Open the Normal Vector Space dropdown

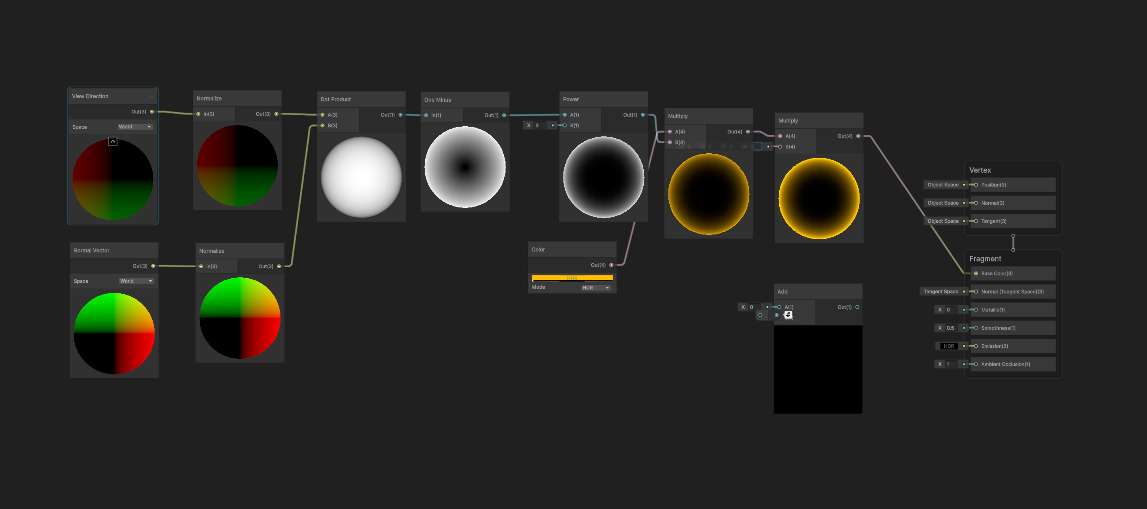point(136,281)
